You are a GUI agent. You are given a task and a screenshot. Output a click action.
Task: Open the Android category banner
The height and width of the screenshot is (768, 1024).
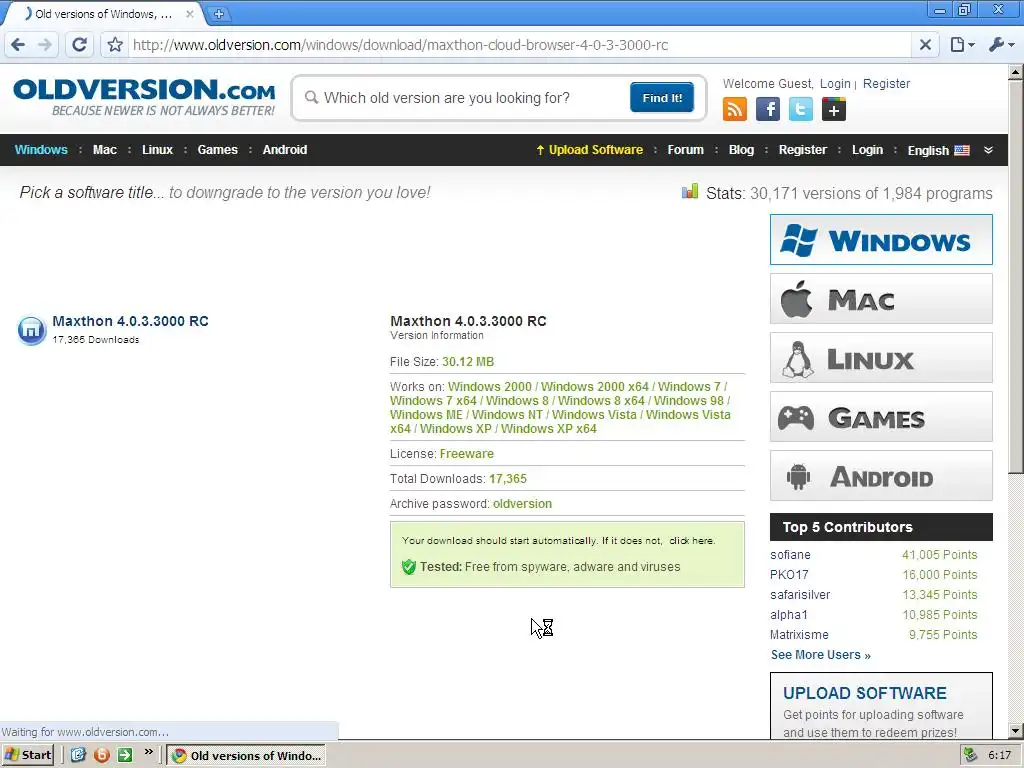coord(881,476)
